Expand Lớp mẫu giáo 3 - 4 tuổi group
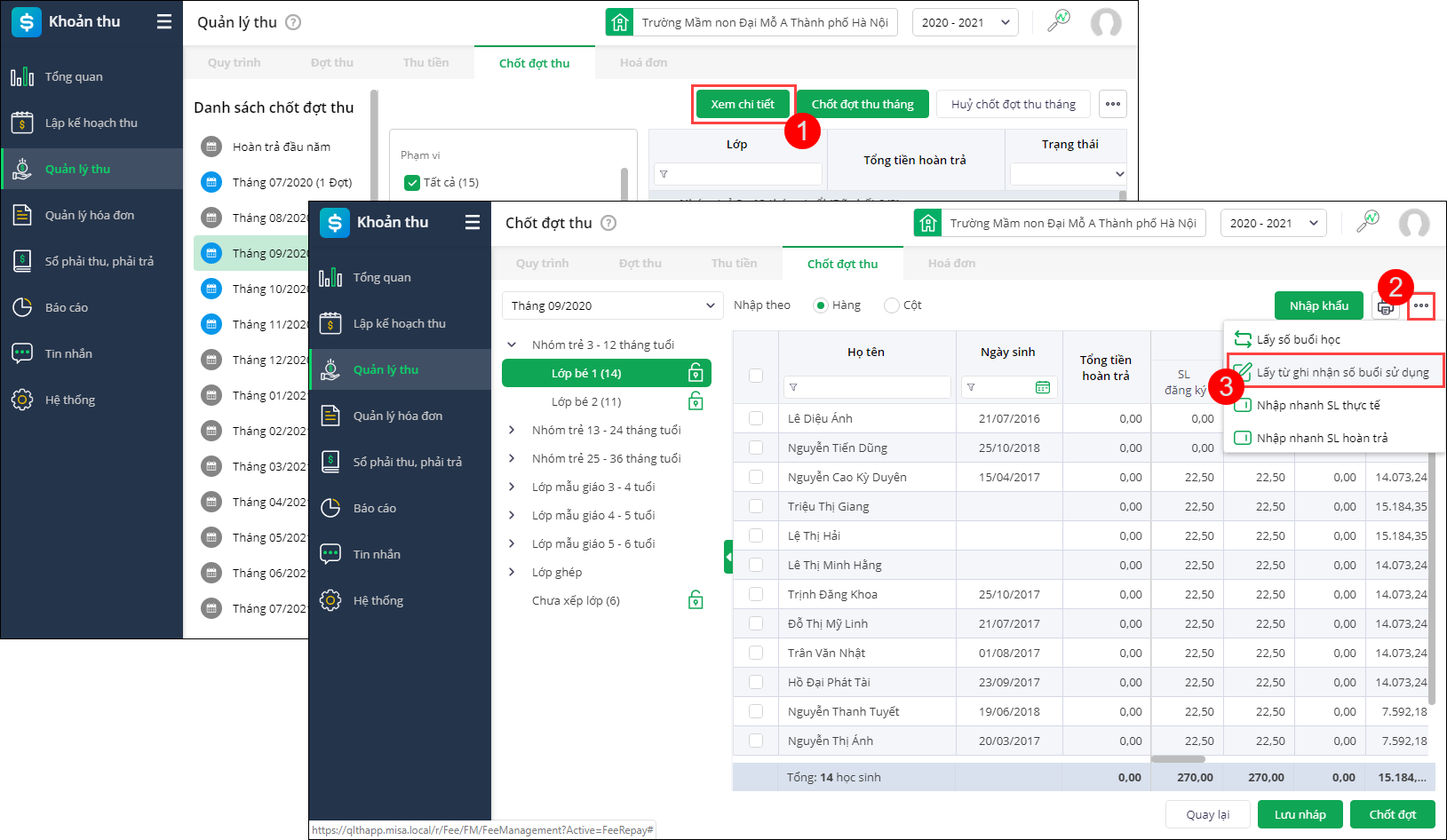Viewport: 1447px width, 840px height. click(x=512, y=487)
